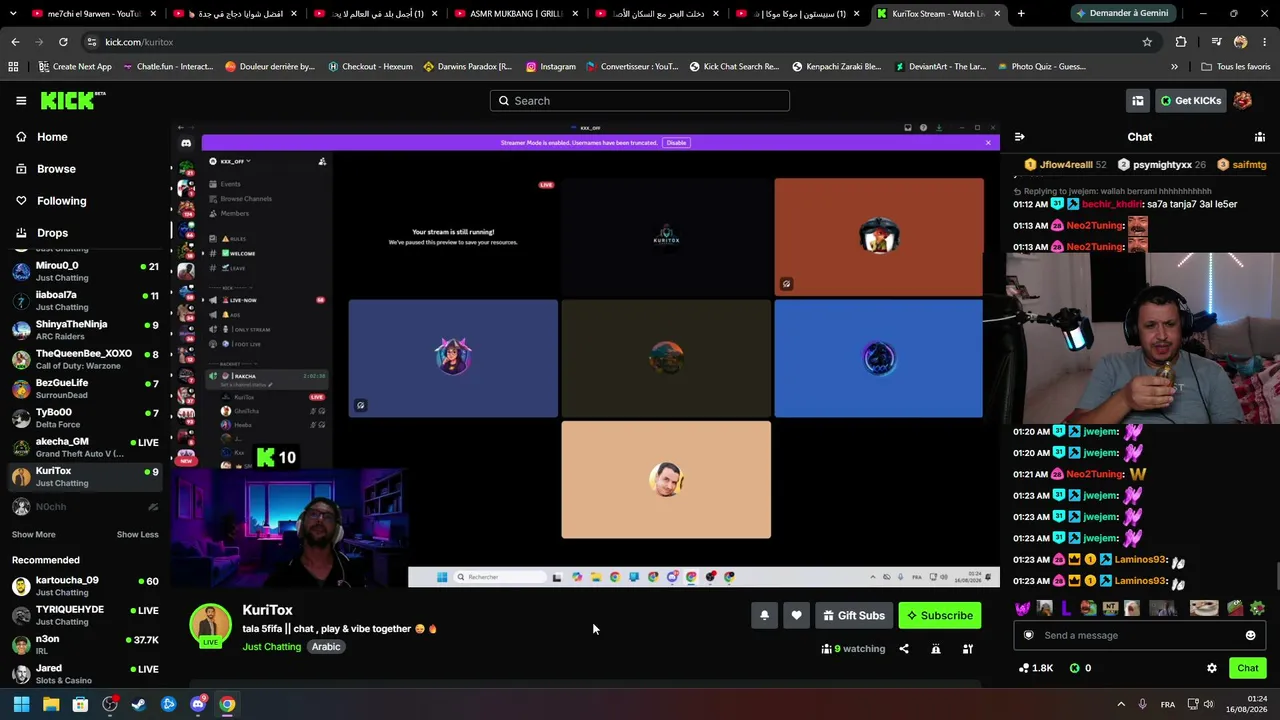Click the Get KICKs button
Viewport: 1280px width, 720px height.
click(1190, 100)
